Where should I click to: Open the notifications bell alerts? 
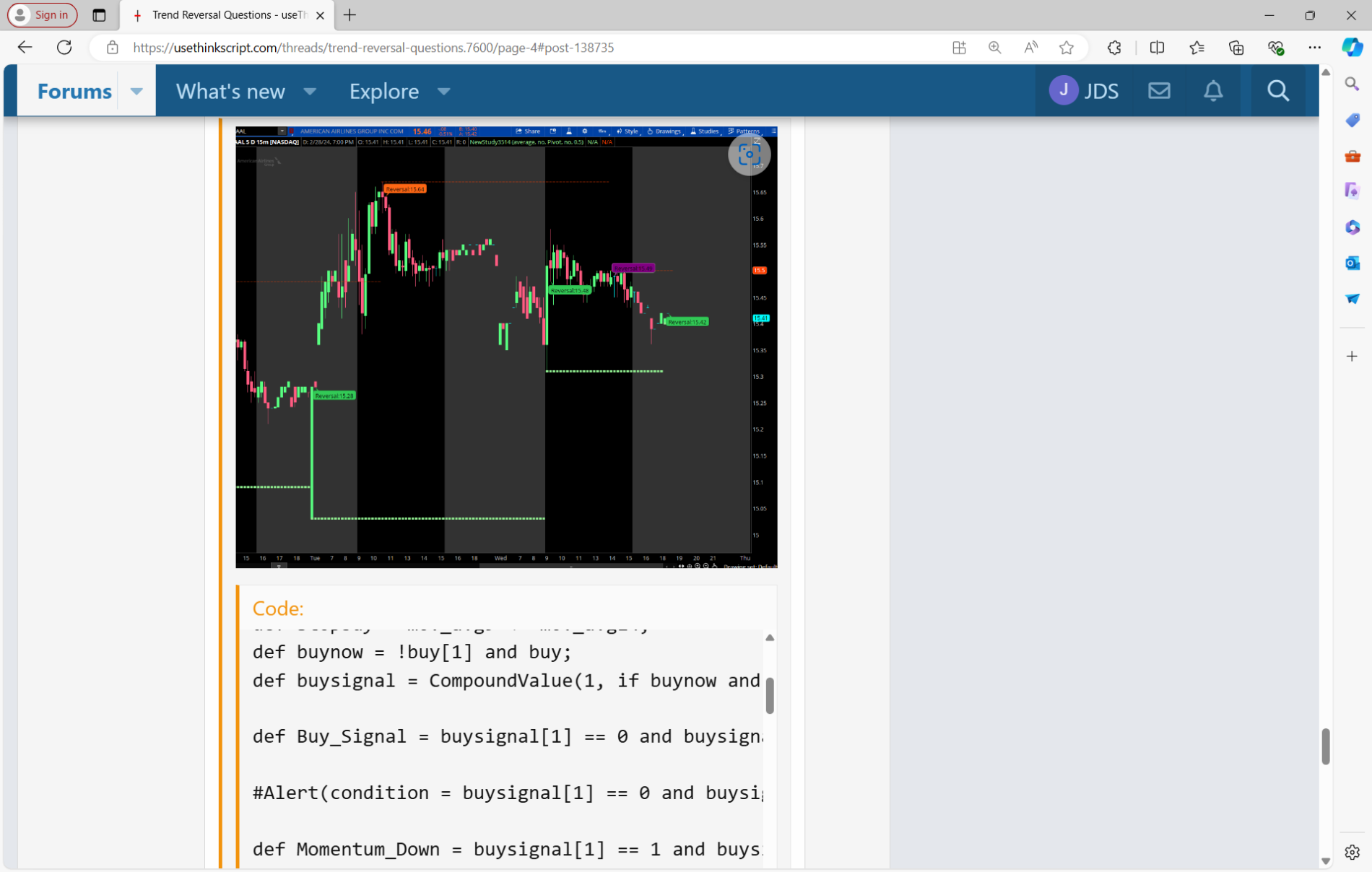tap(1213, 91)
